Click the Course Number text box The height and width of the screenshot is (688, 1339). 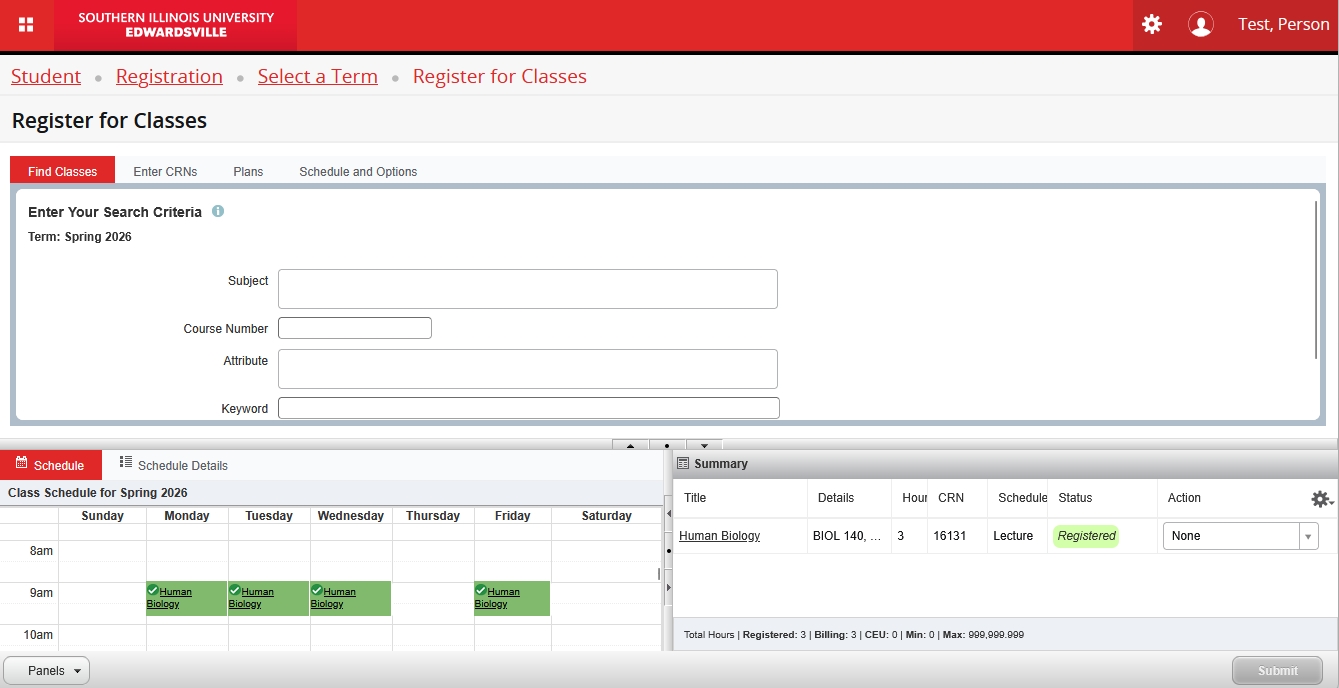coord(355,328)
